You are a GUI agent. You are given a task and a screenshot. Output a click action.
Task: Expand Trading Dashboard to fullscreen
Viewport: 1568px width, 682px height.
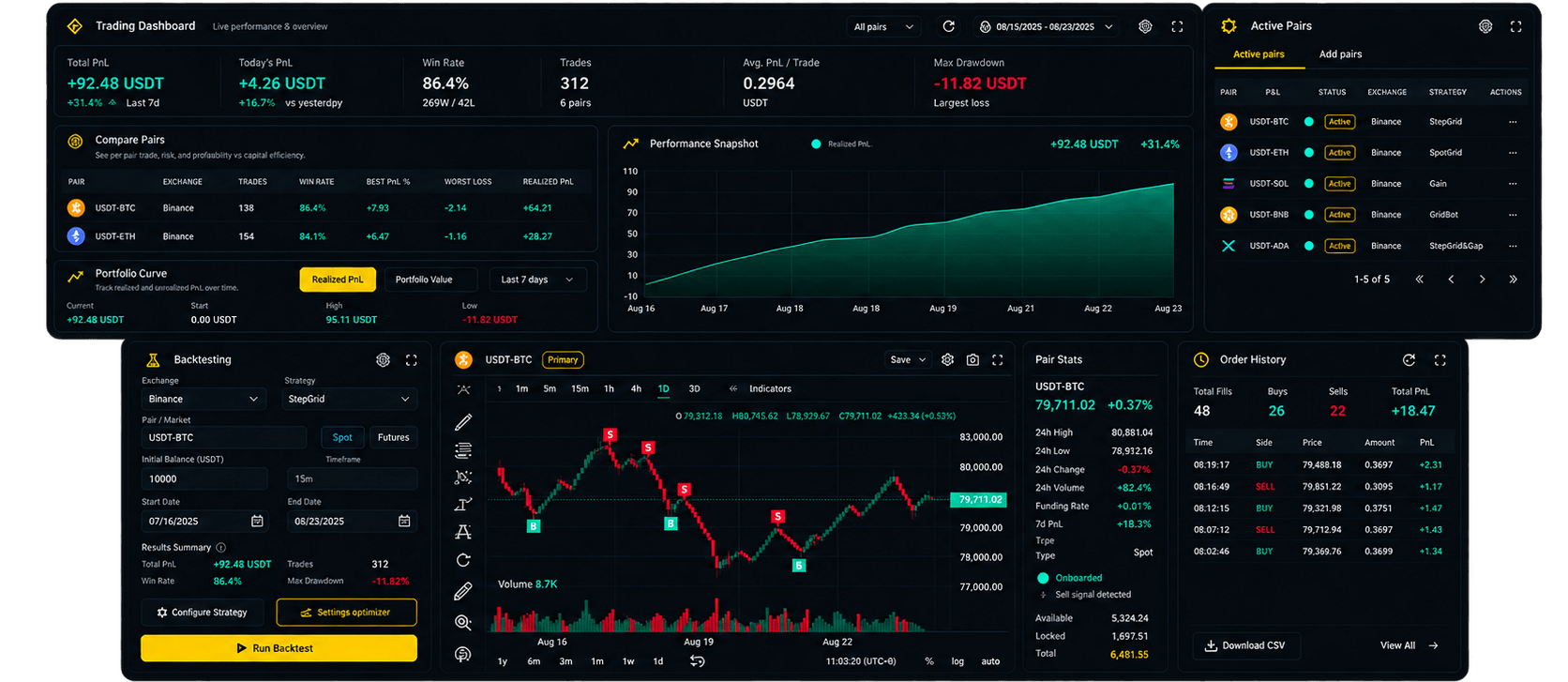click(x=1177, y=26)
